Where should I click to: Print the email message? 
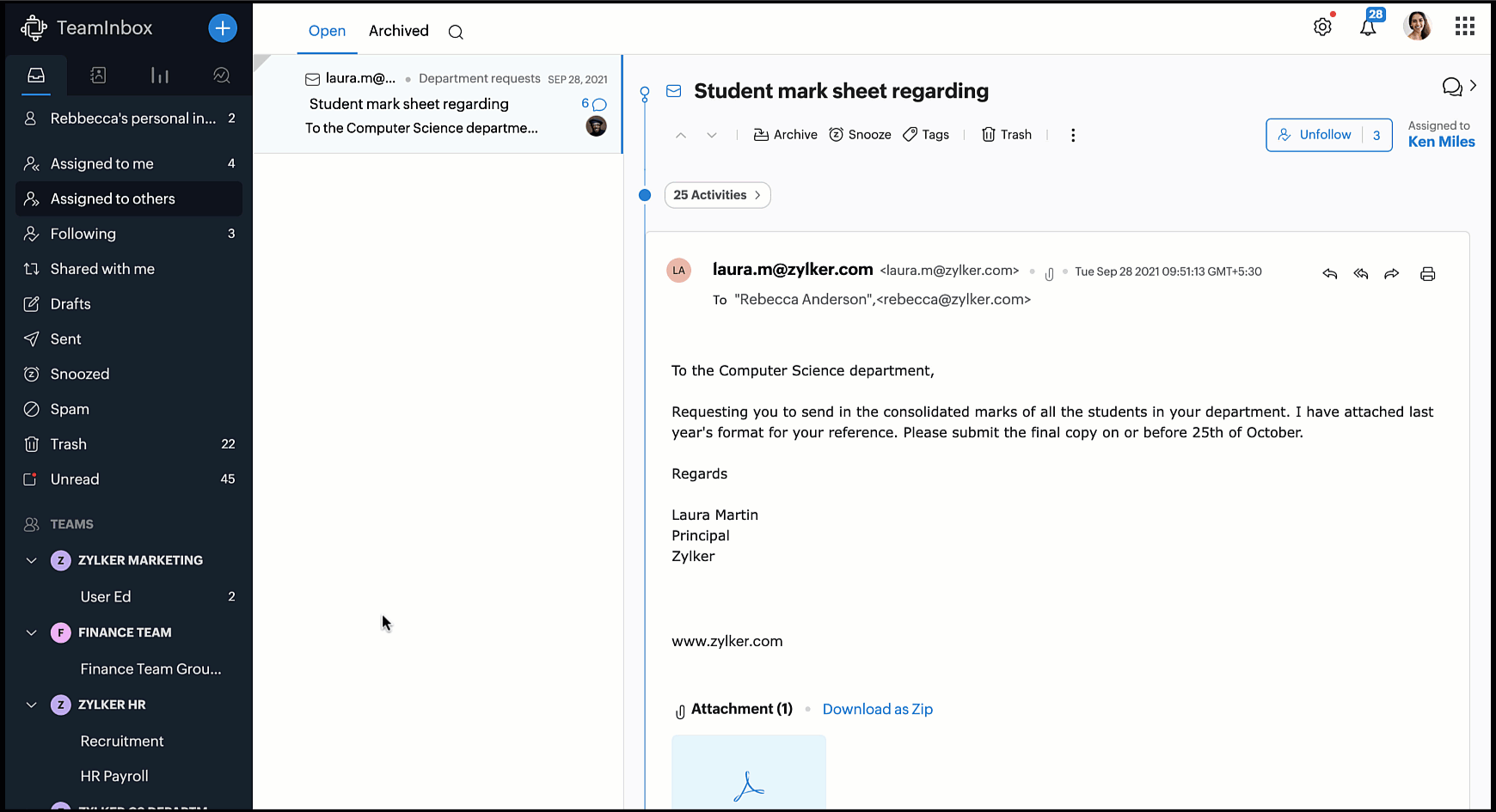pyautogui.click(x=1428, y=274)
